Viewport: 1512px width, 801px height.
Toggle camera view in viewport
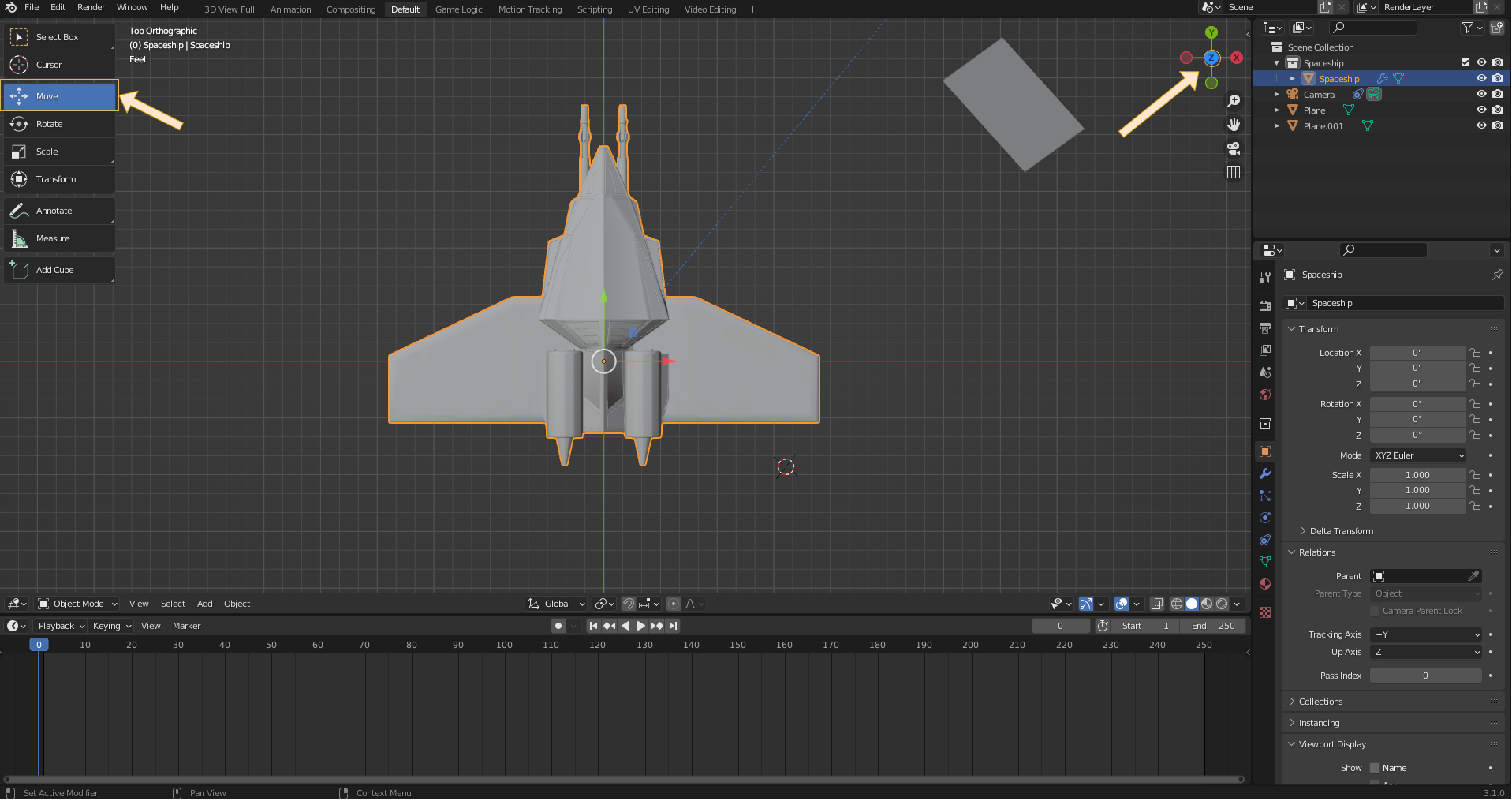[1234, 148]
